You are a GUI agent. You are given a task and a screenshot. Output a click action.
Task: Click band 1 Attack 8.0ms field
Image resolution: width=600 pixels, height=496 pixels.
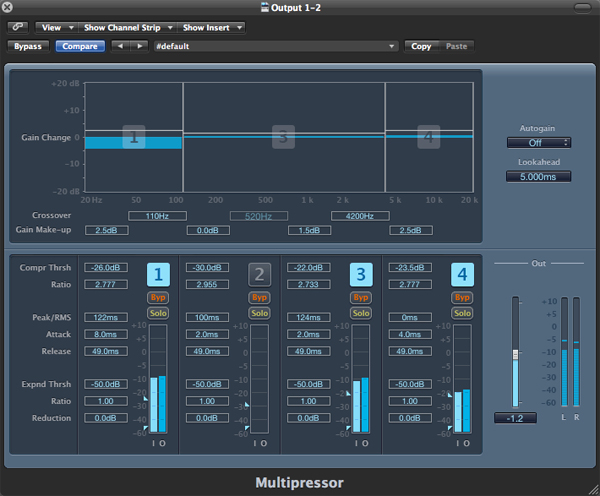tap(106, 334)
